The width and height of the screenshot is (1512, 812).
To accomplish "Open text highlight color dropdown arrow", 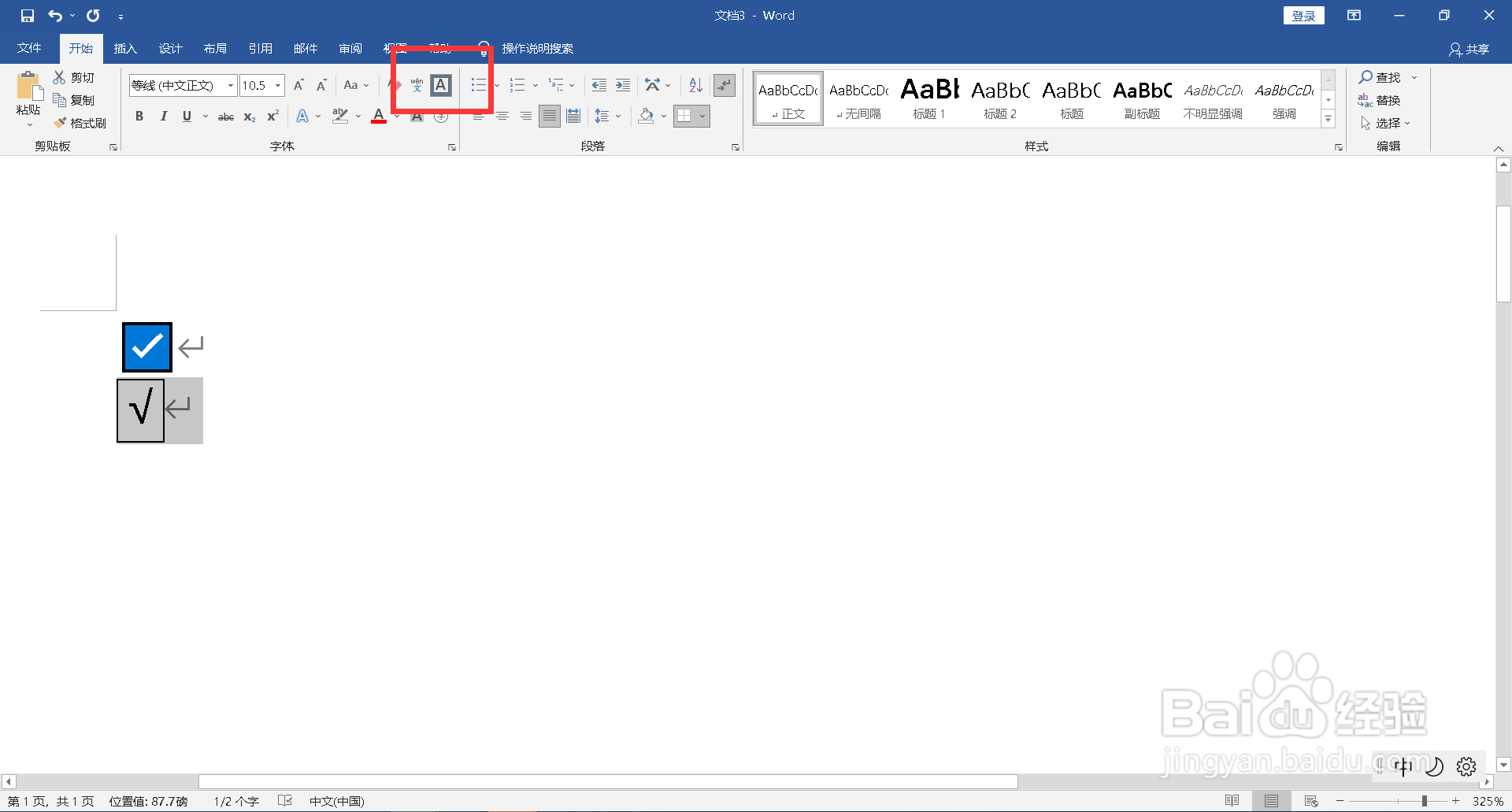I will coord(358,117).
